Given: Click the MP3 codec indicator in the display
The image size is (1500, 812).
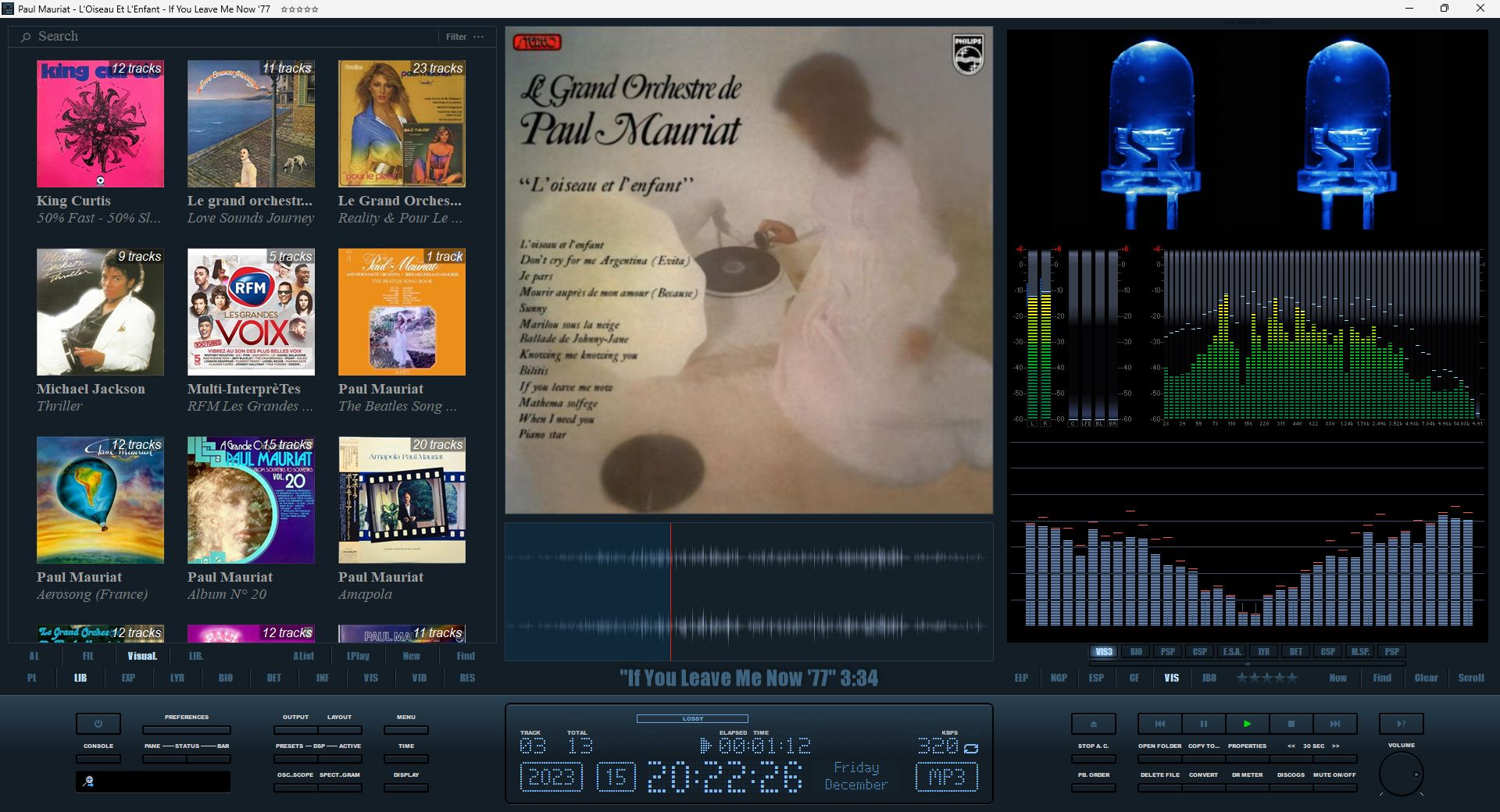Looking at the screenshot, I should (x=946, y=777).
